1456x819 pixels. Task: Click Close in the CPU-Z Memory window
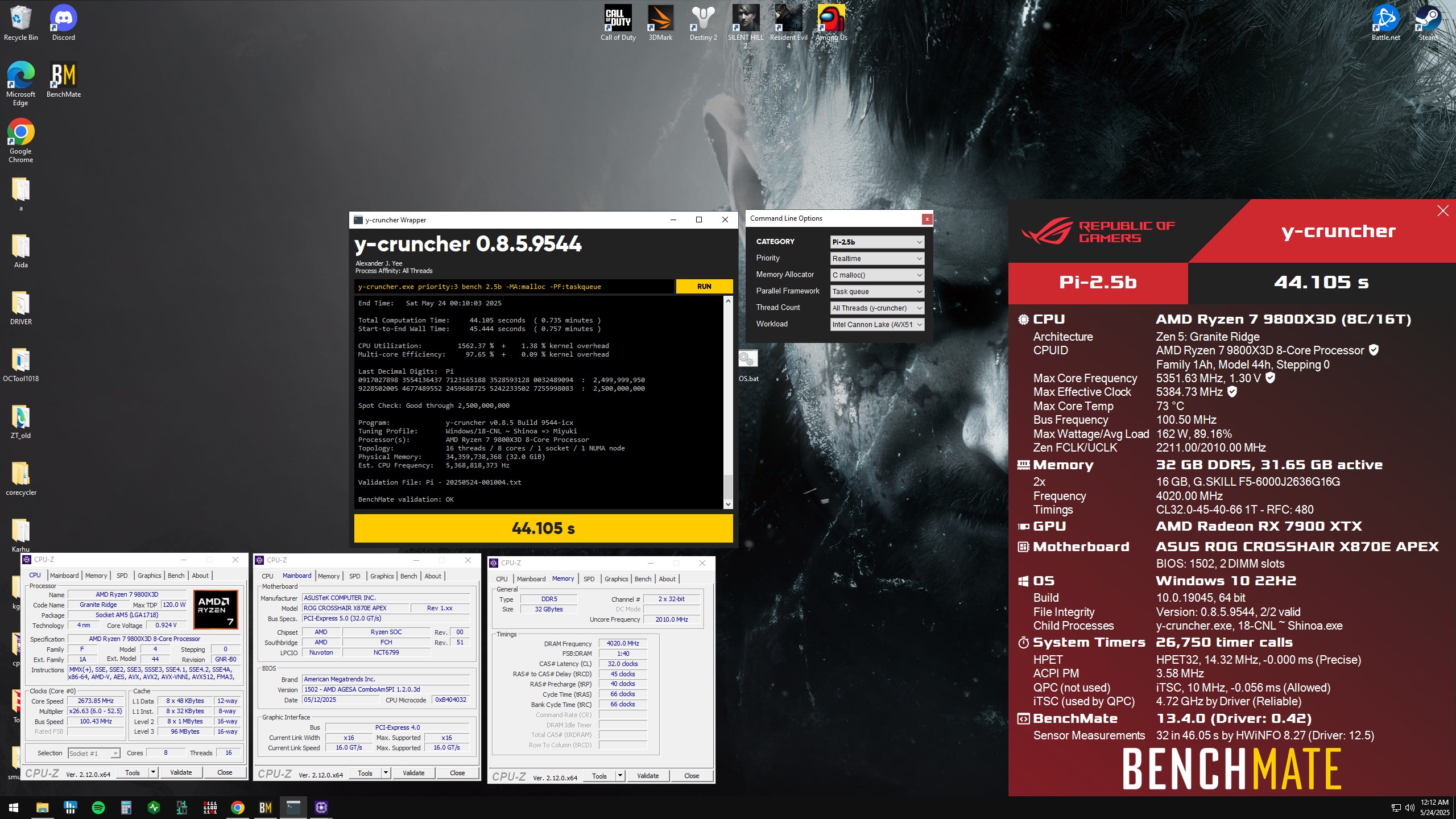pos(692,776)
